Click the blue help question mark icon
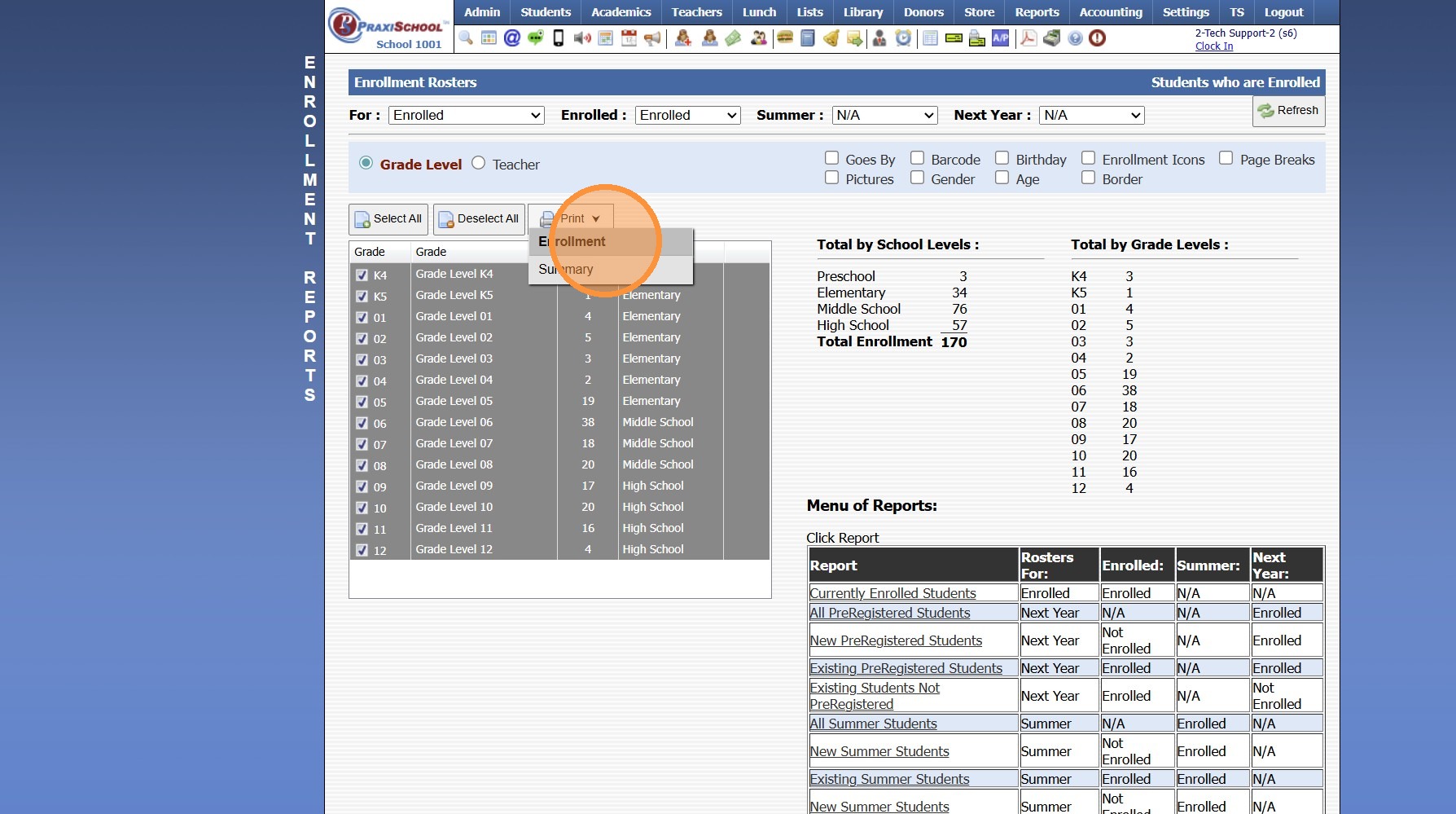1456x814 pixels. tap(1075, 38)
